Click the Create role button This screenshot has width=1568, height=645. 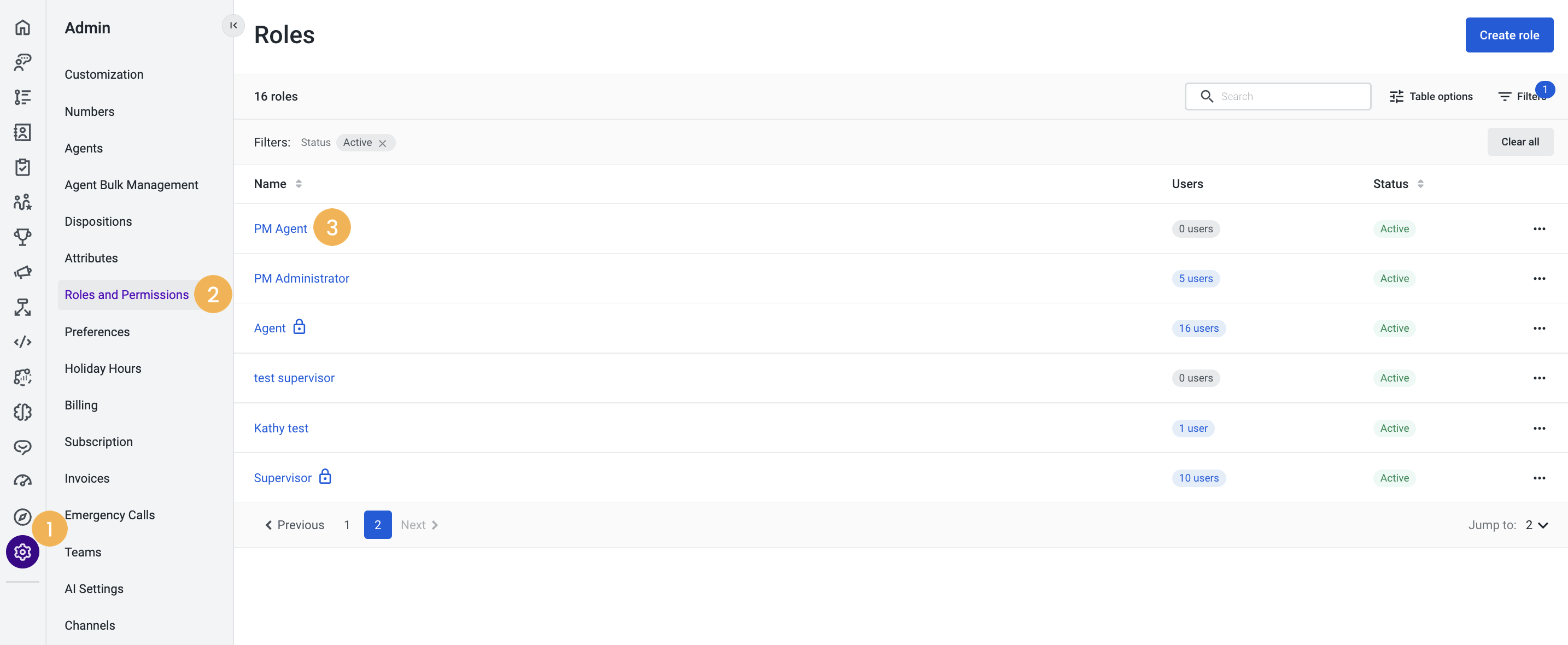1509,34
